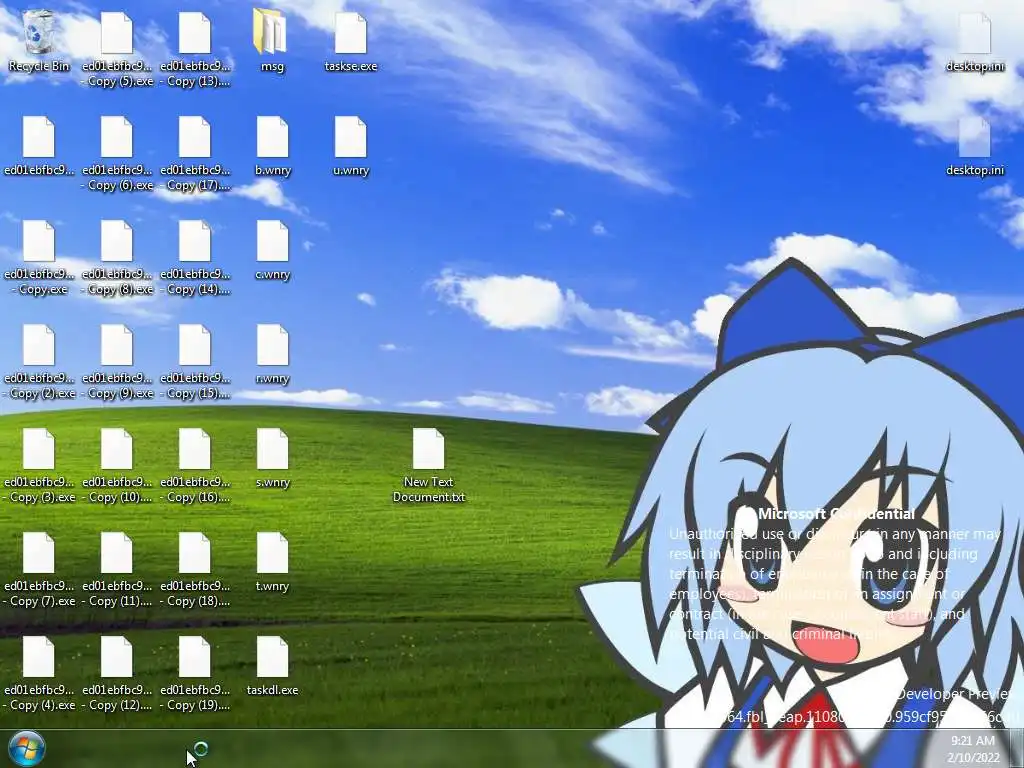Image resolution: width=1024 pixels, height=768 pixels.
Task: Select ed01ebfbc9 - Copy (6).exe
Action: coord(117,153)
